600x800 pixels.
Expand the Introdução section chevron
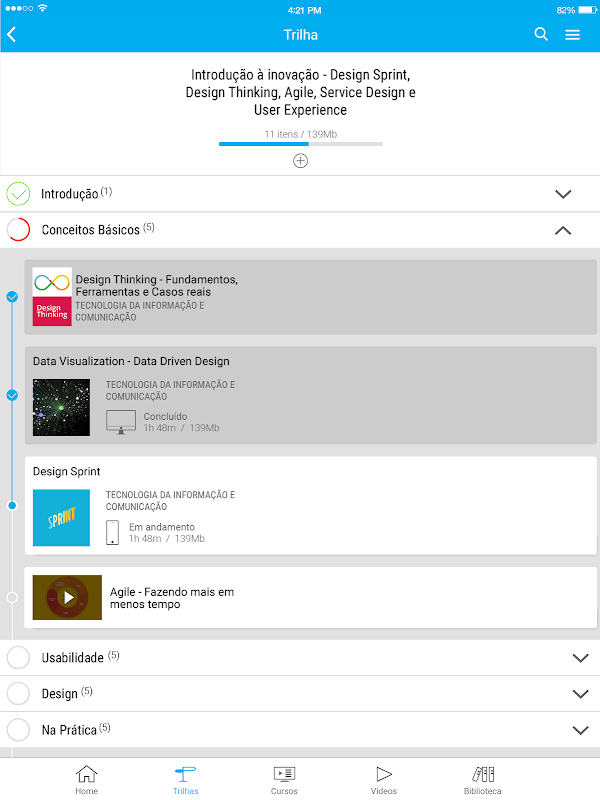click(x=563, y=194)
